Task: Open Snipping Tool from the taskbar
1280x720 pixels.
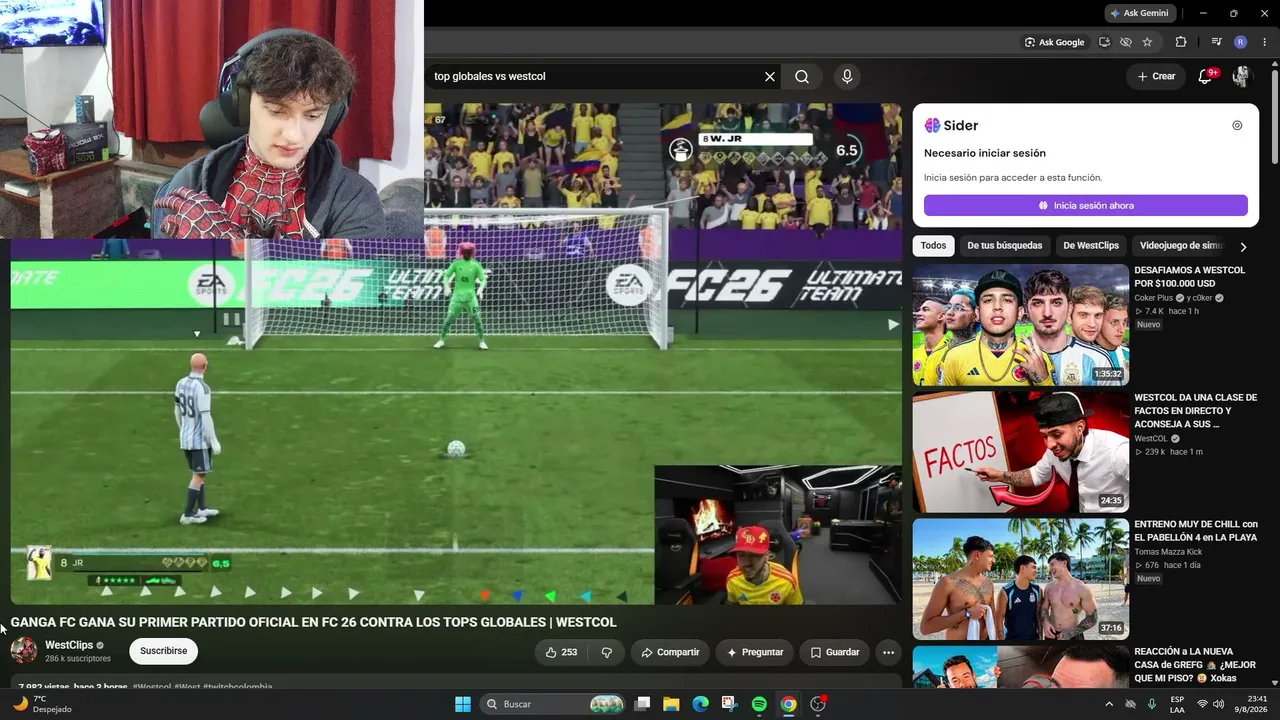Action: pos(730,704)
